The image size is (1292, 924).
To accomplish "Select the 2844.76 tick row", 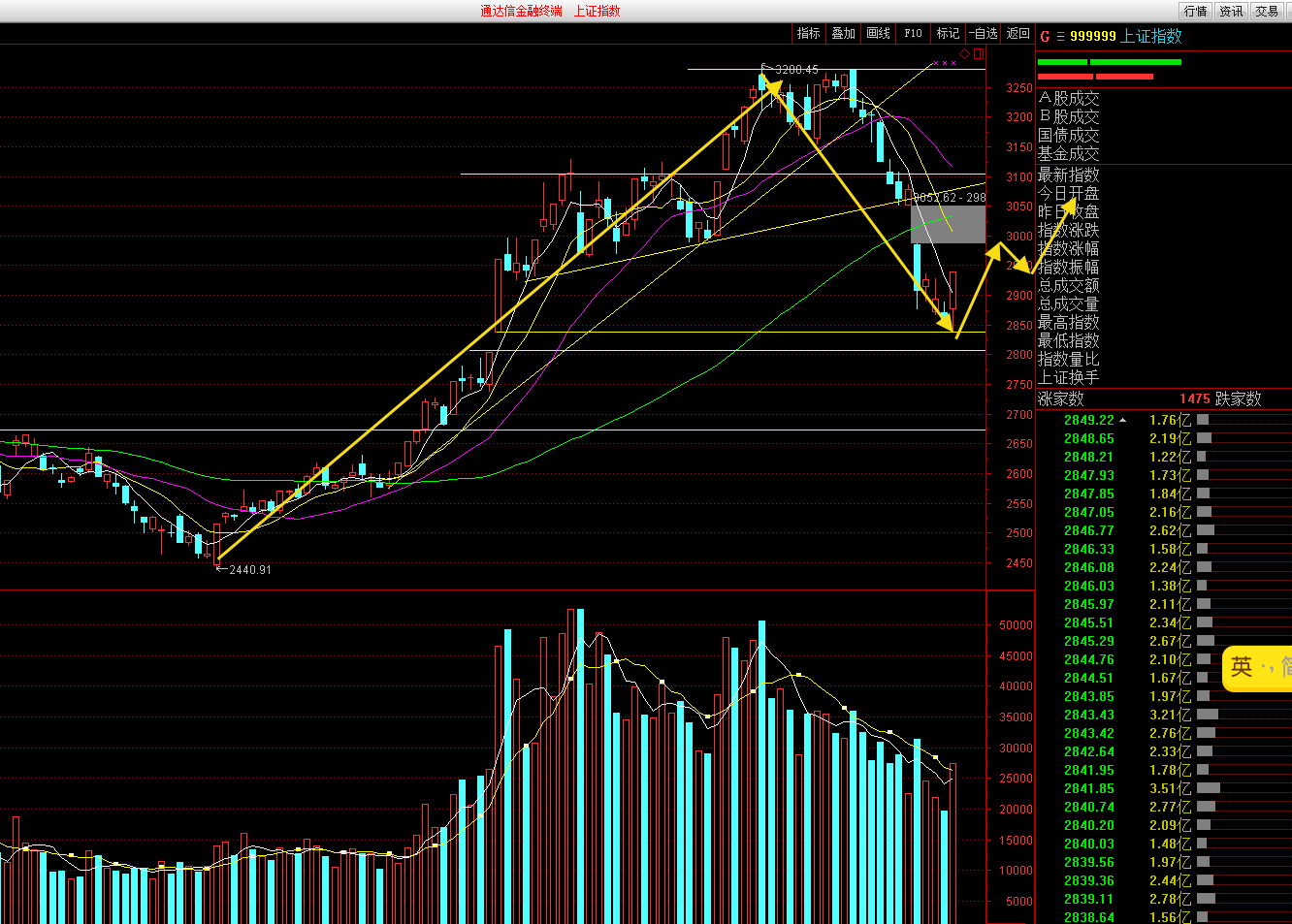I will 1164,659.
